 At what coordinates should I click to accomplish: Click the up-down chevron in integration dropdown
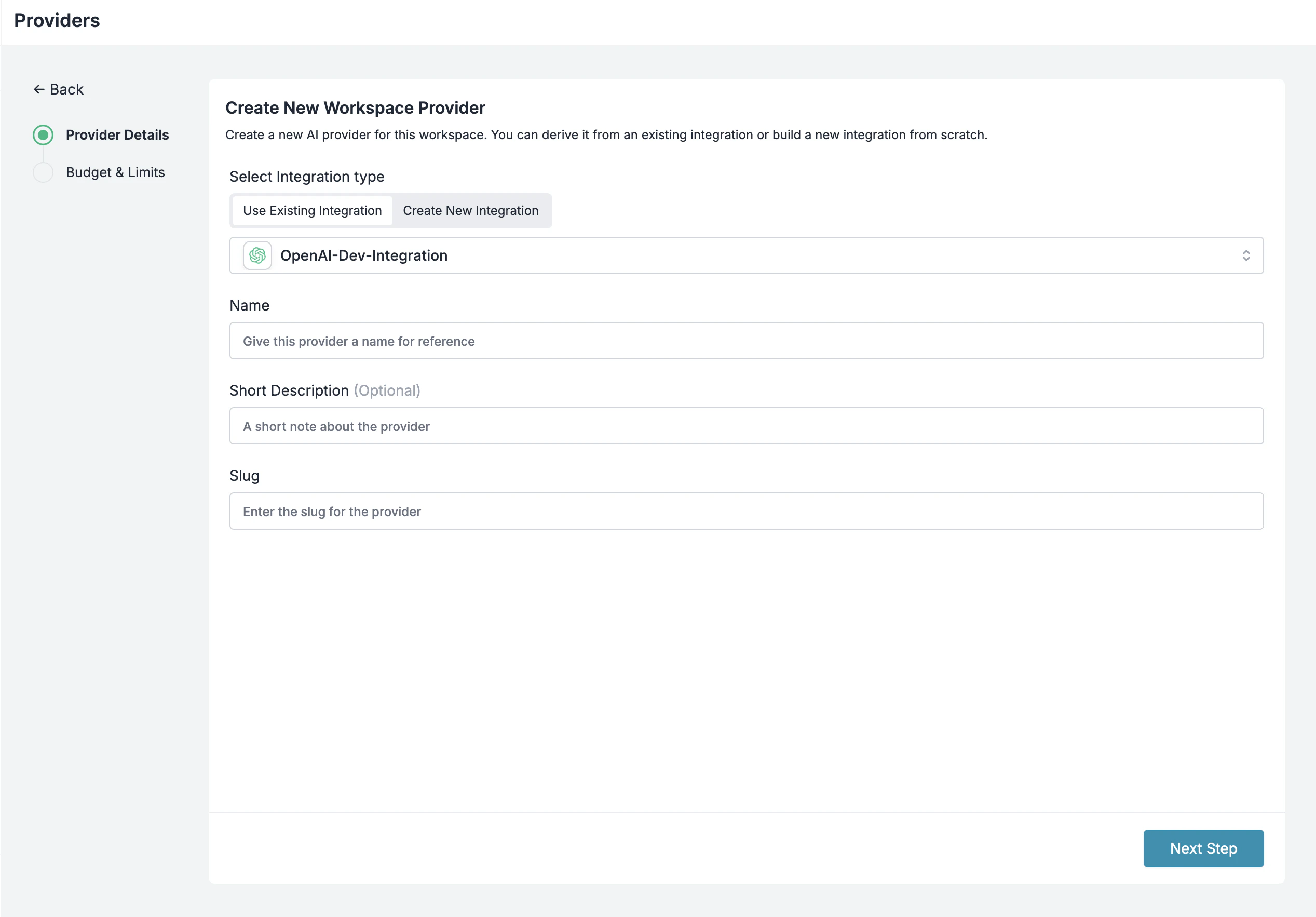click(x=1246, y=255)
